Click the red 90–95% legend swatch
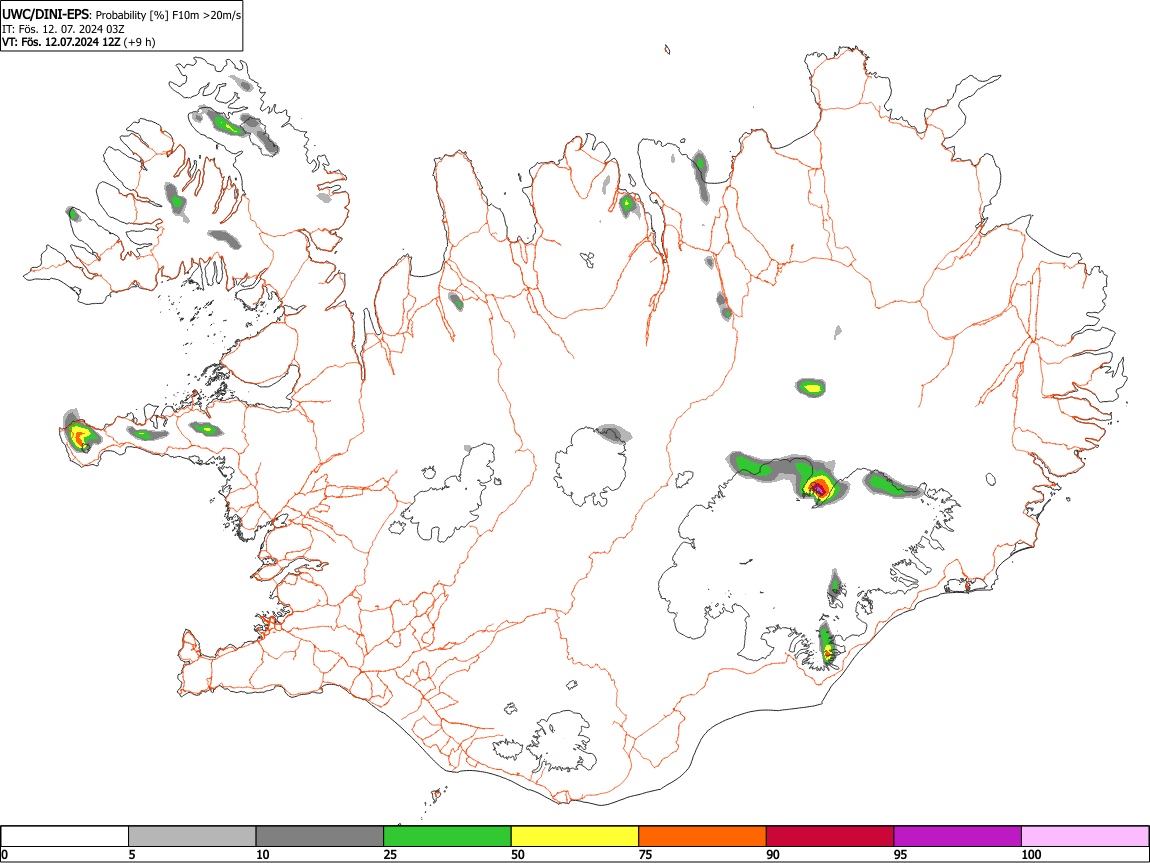 [x=830, y=836]
